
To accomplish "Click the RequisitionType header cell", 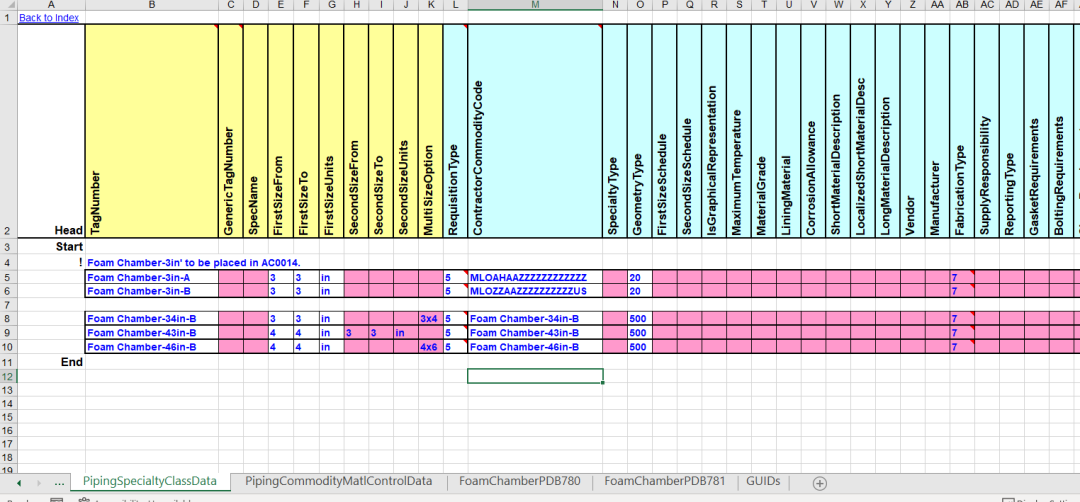I will 455,132.
